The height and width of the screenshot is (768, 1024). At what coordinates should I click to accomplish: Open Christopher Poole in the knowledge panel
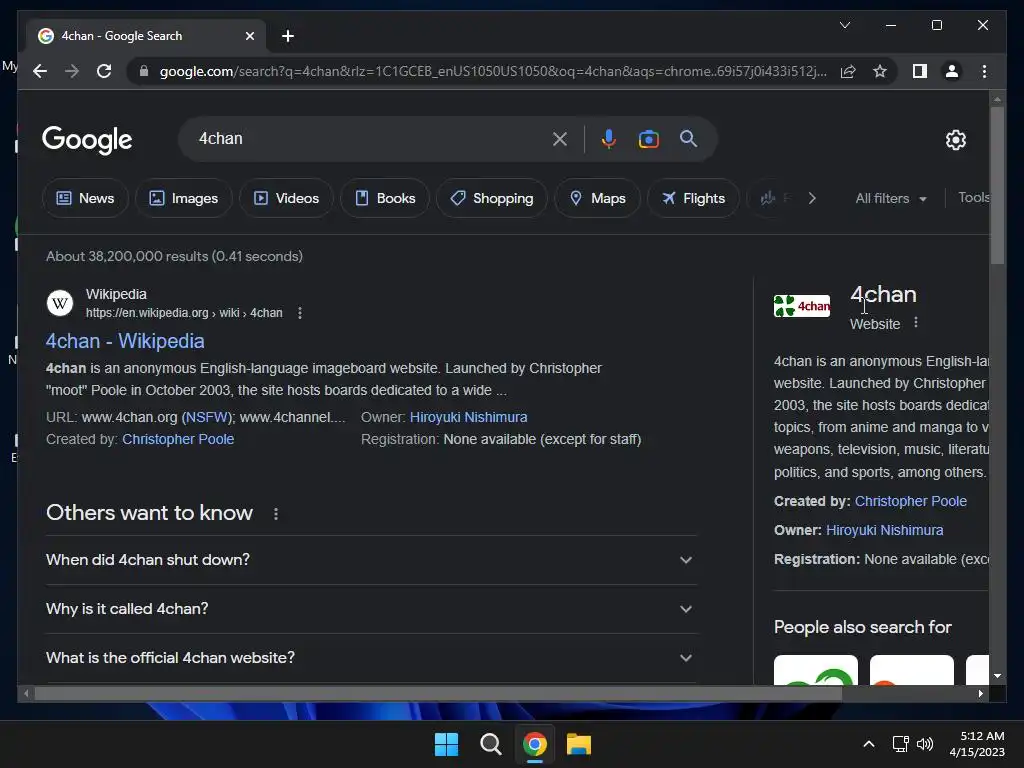coord(910,501)
